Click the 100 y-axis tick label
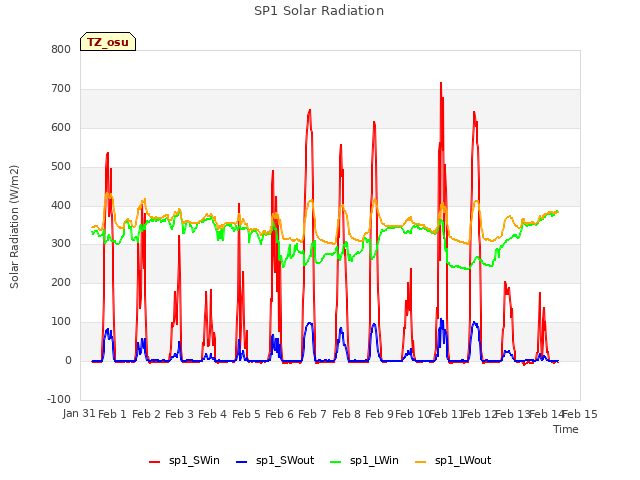Screen dimensions: 640x480 pos(61,322)
